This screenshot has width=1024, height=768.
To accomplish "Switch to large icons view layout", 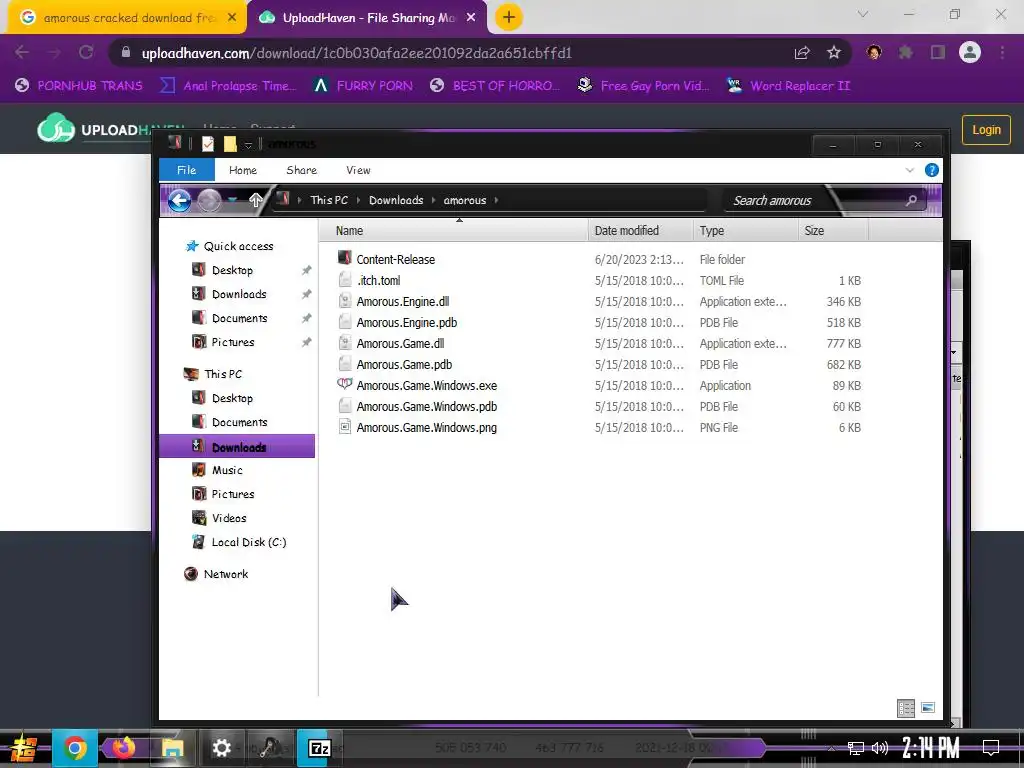I will click(x=927, y=708).
